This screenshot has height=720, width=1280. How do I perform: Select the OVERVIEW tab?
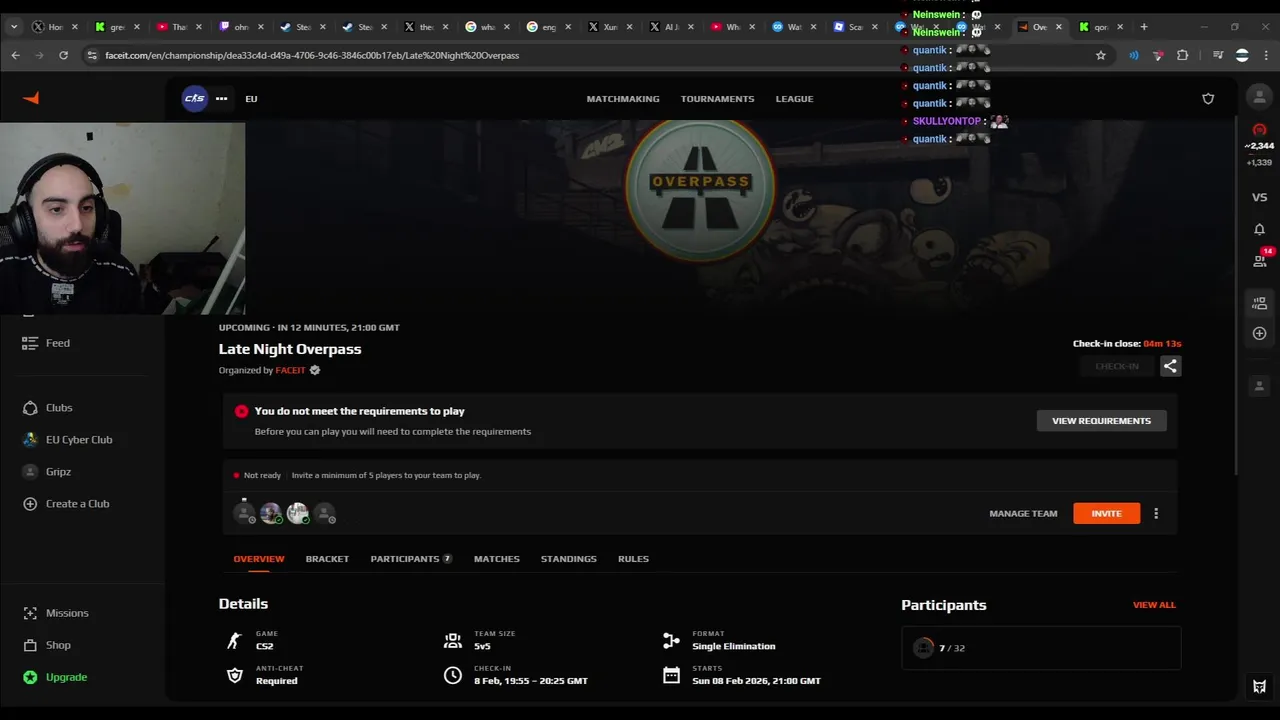click(259, 559)
